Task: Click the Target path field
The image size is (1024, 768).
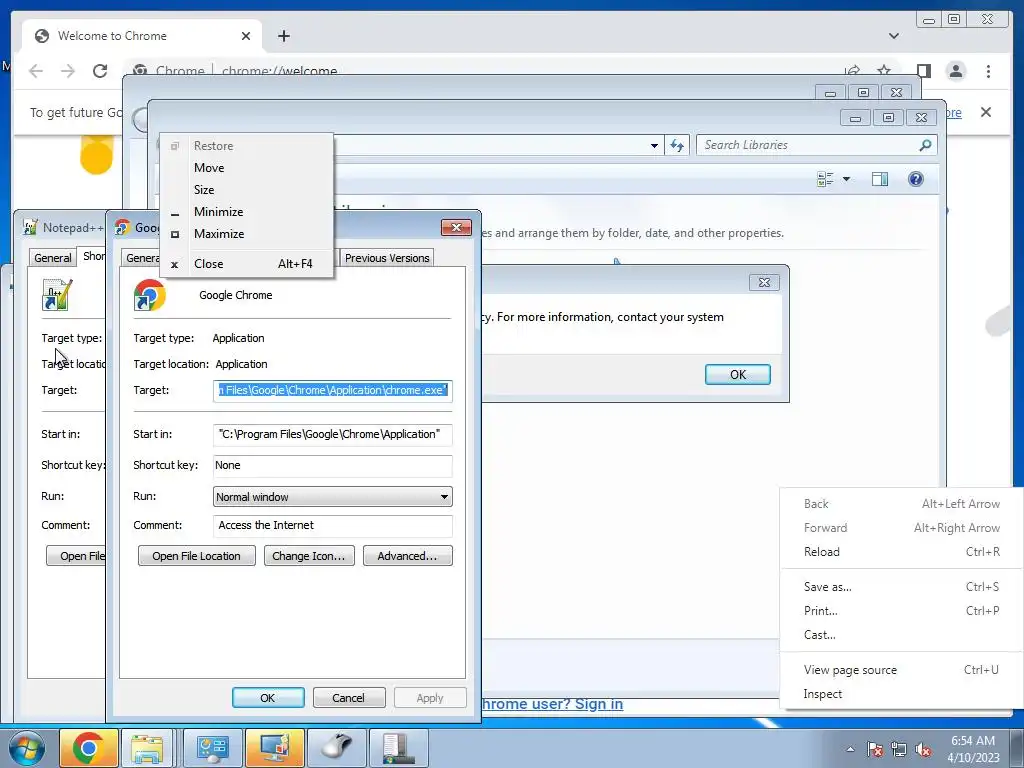Action: coord(332,391)
